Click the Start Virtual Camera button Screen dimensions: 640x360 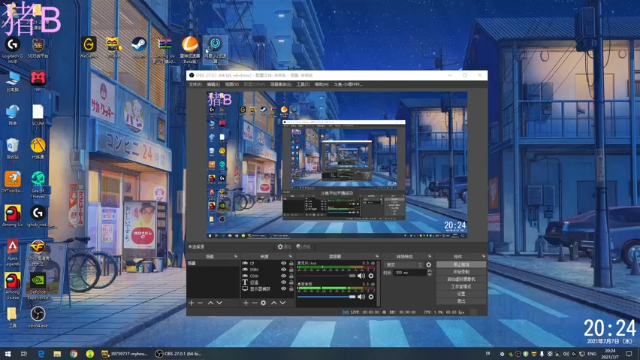point(461,279)
